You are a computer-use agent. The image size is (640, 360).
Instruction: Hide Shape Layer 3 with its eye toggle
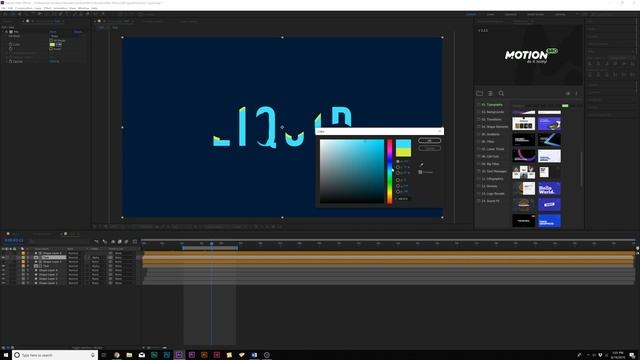point(3,274)
